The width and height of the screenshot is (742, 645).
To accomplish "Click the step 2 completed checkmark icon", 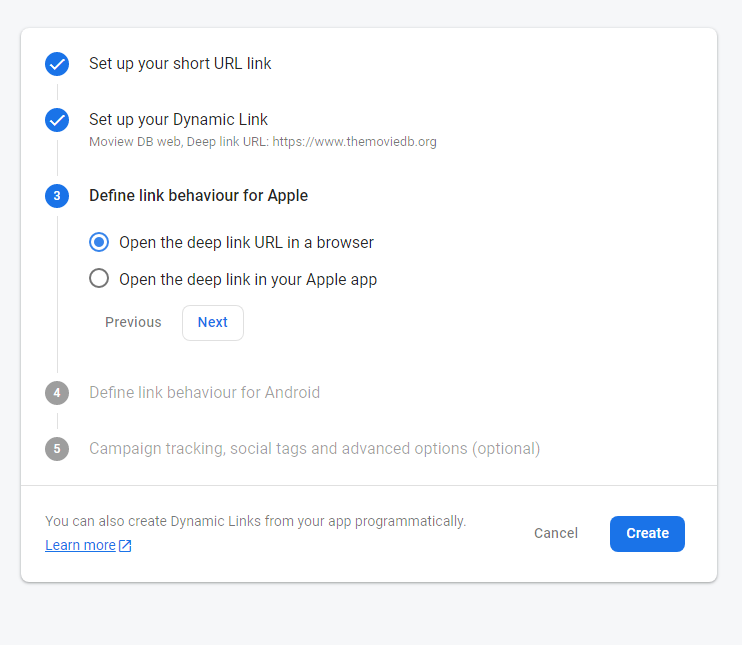I will (x=57, y=120).
